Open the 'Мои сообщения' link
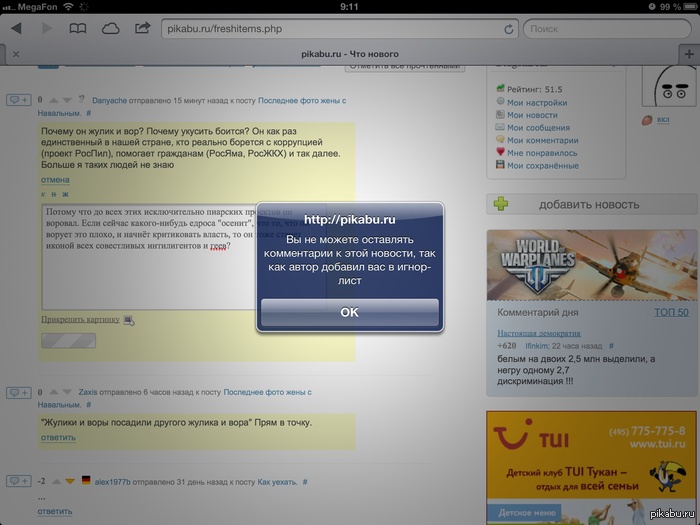 [x=538, y=128]
